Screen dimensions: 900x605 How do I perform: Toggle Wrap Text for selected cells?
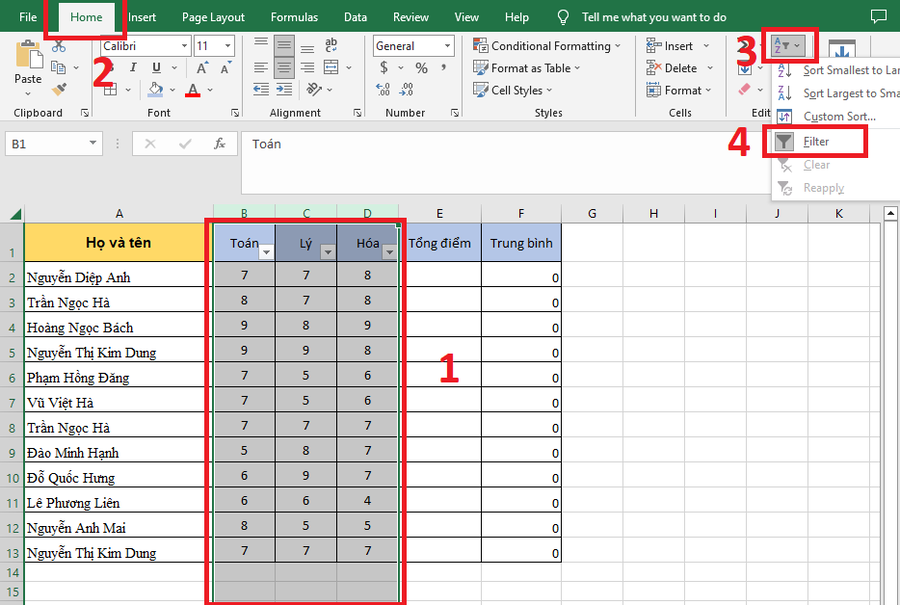(x=331, y=45)
